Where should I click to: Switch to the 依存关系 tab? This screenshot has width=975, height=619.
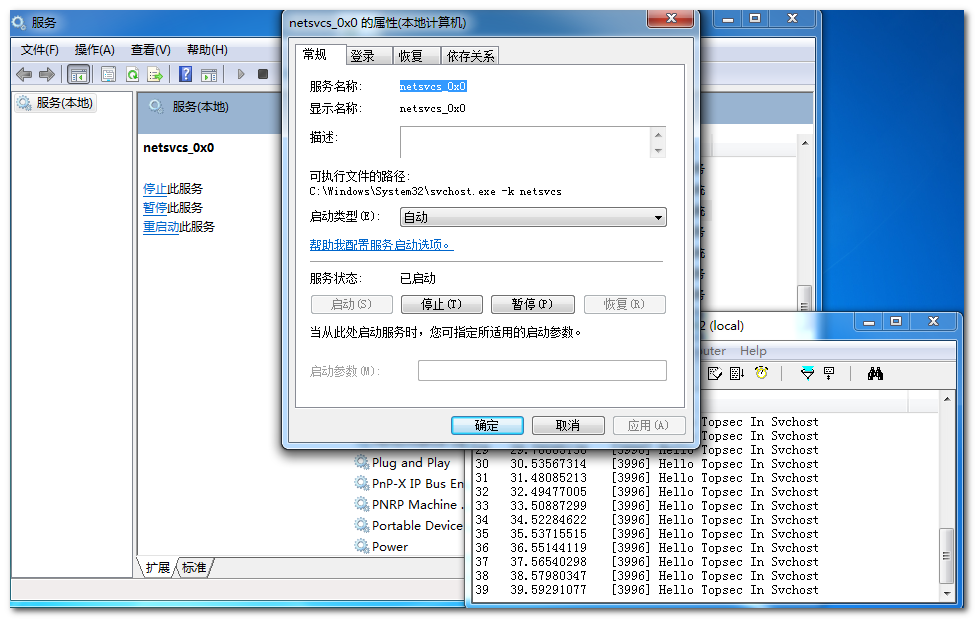click(470, 56)
